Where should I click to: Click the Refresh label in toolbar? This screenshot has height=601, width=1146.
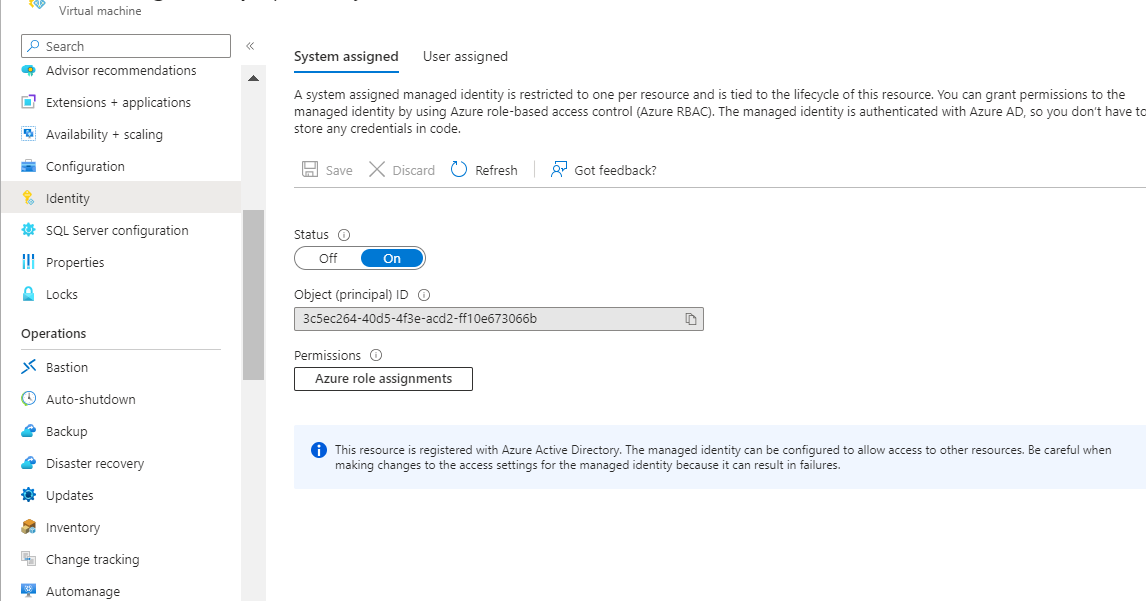coord(496,170)
